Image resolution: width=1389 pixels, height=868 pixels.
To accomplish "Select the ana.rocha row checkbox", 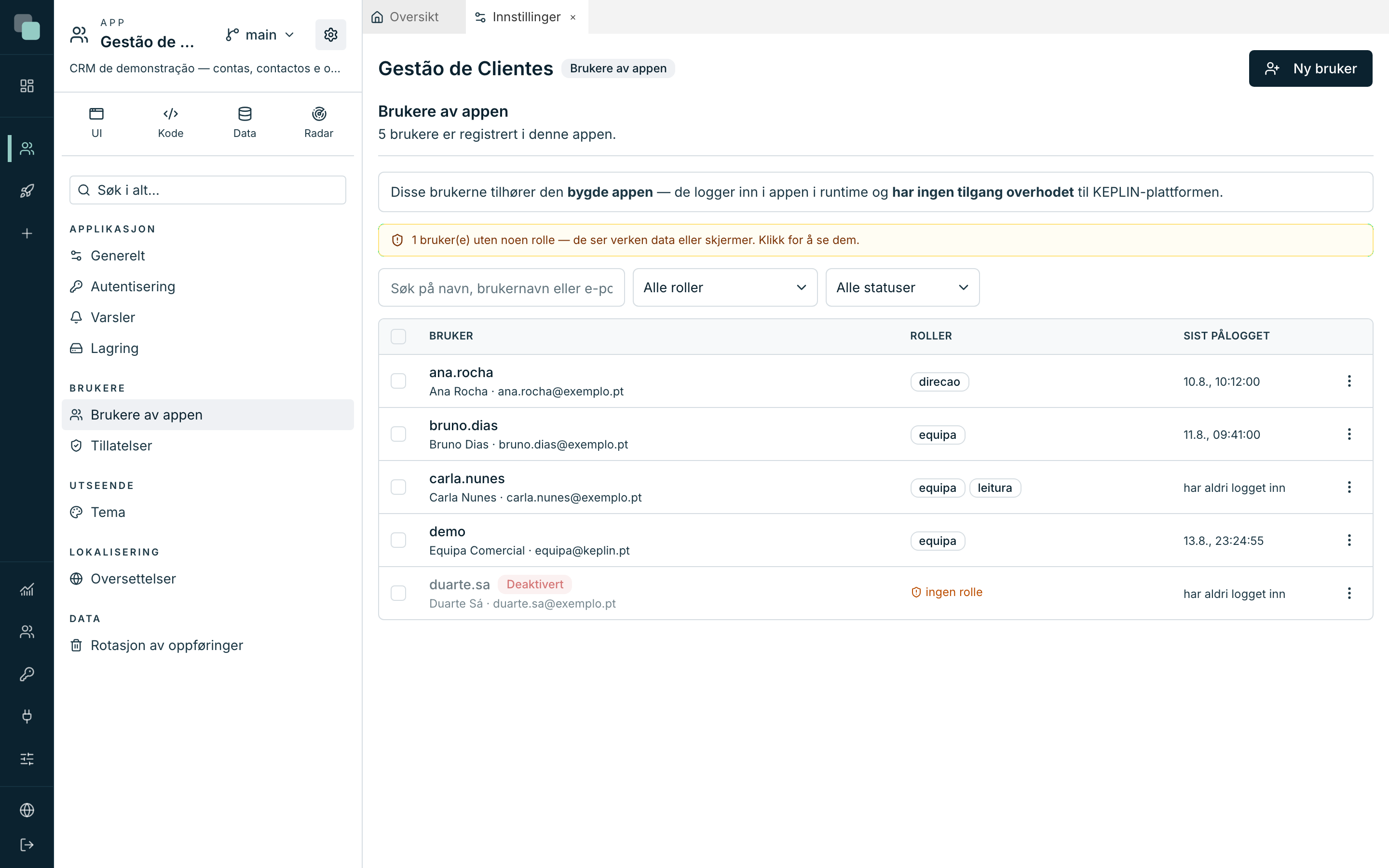I will [x=398, y=381].
